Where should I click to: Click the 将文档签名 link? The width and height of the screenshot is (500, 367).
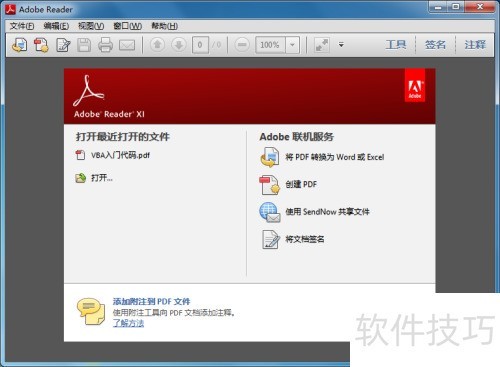[x=304, y=239]
